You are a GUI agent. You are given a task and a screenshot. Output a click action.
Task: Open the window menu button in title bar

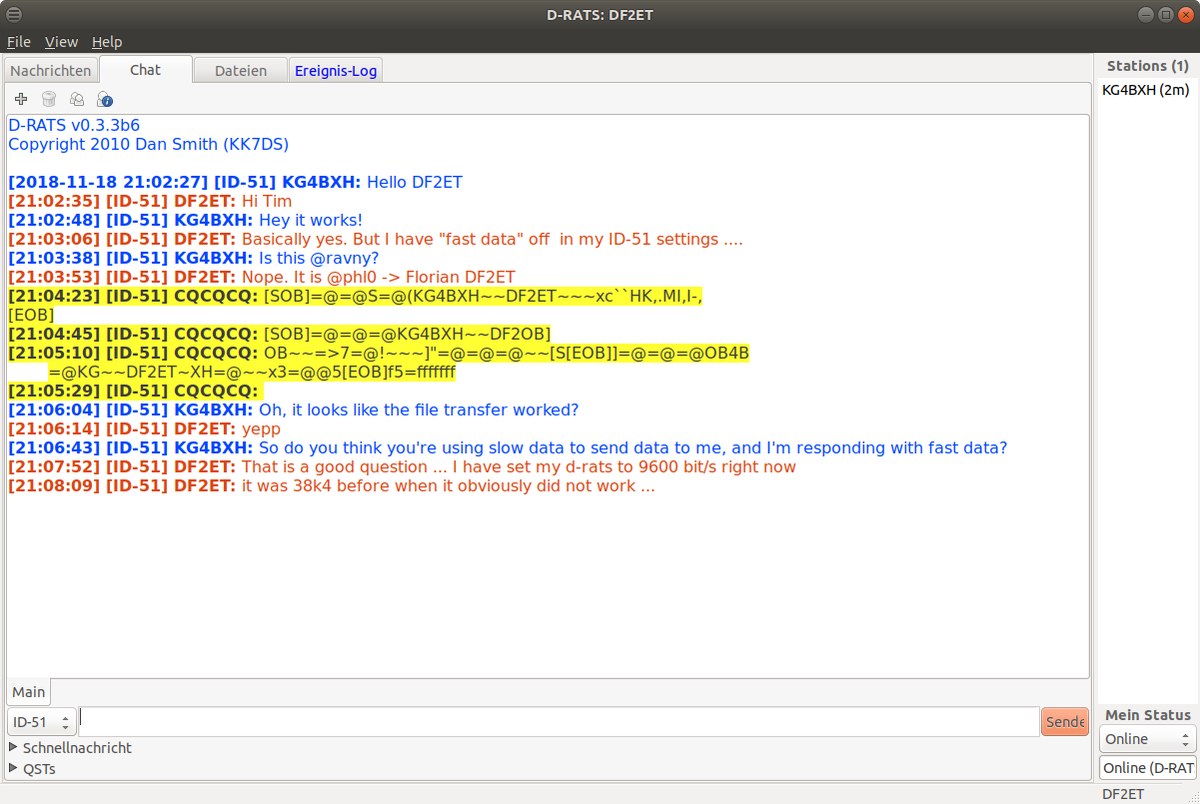(13, 14)
